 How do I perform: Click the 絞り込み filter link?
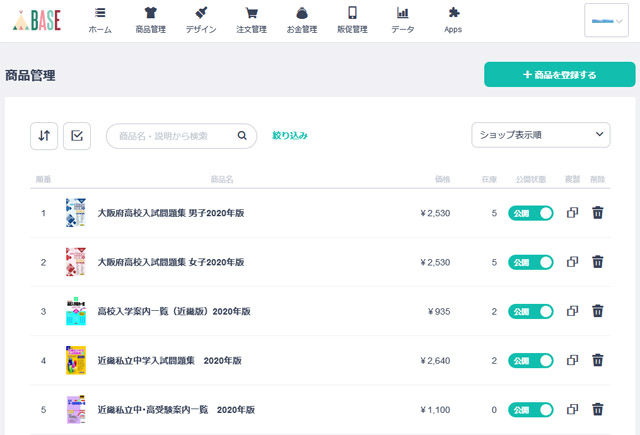click(x=290, y=135)
